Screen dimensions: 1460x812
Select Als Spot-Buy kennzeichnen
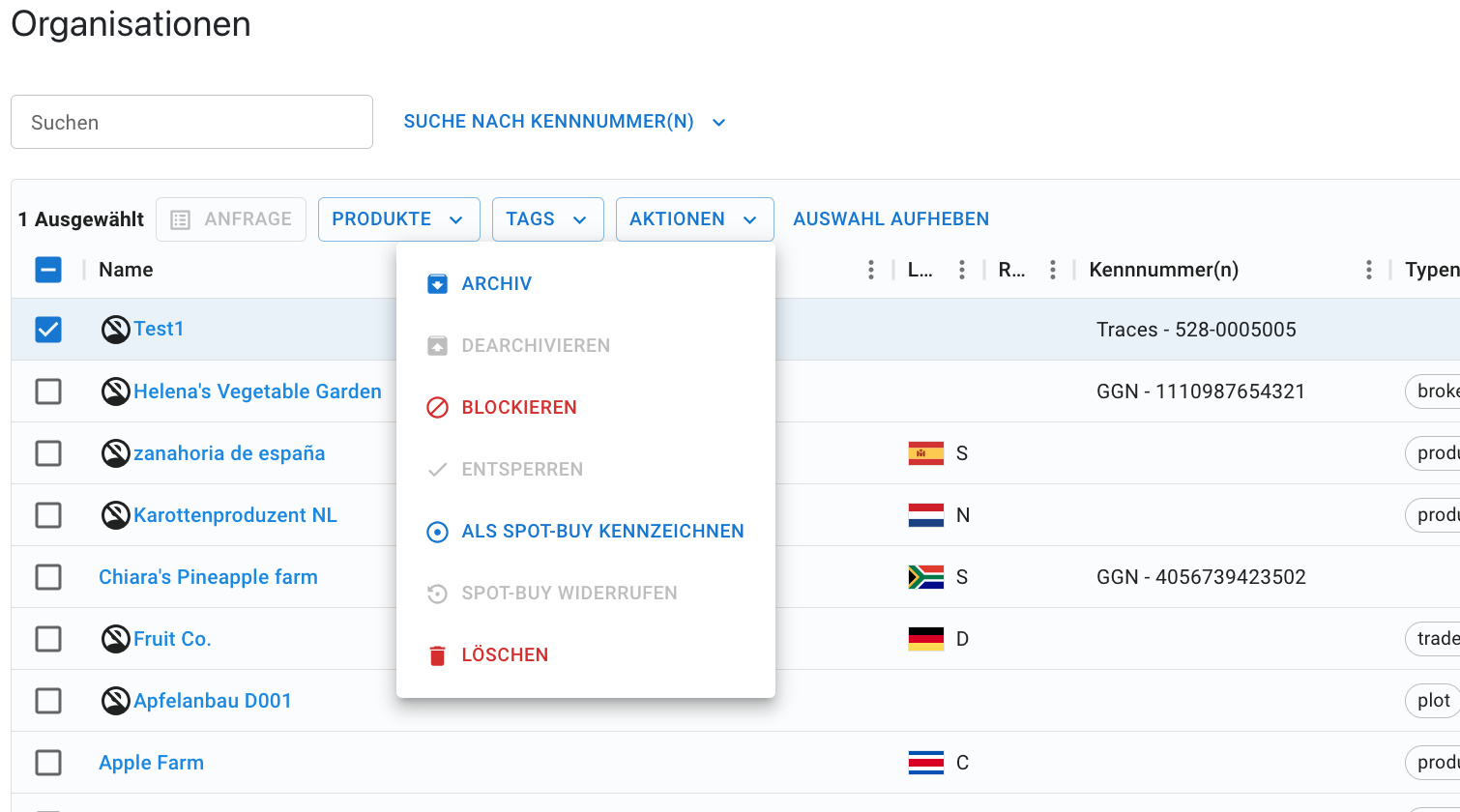pos(586,531)
